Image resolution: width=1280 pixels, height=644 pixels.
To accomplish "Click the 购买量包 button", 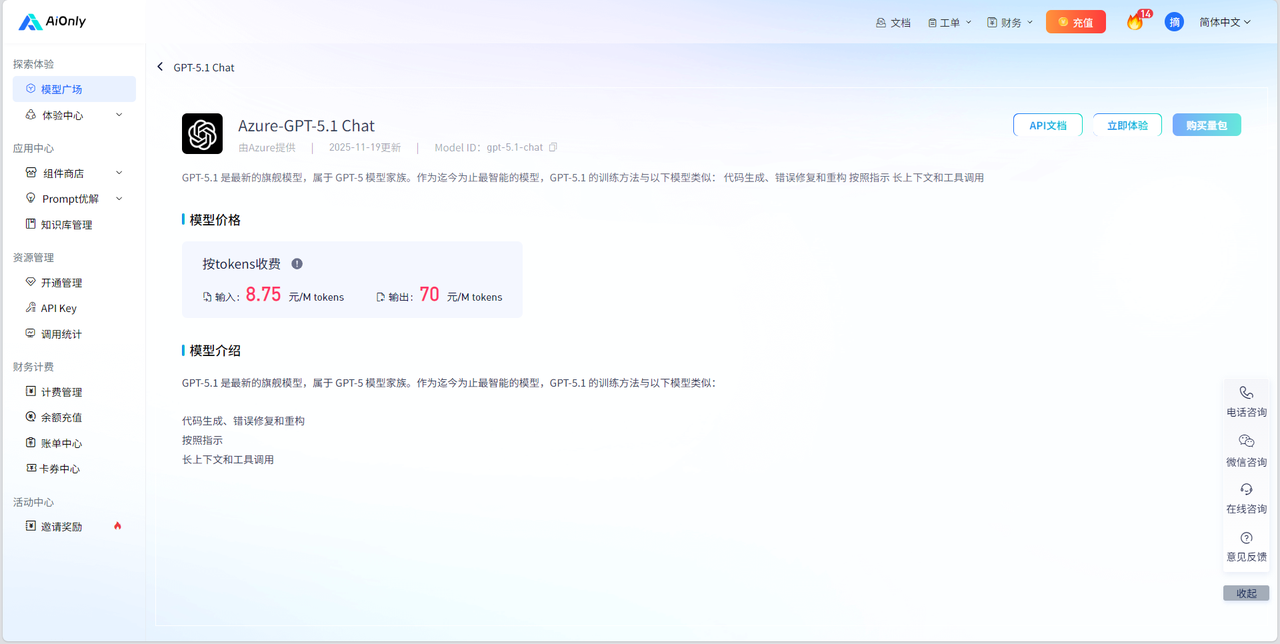I will [1206, 125].
